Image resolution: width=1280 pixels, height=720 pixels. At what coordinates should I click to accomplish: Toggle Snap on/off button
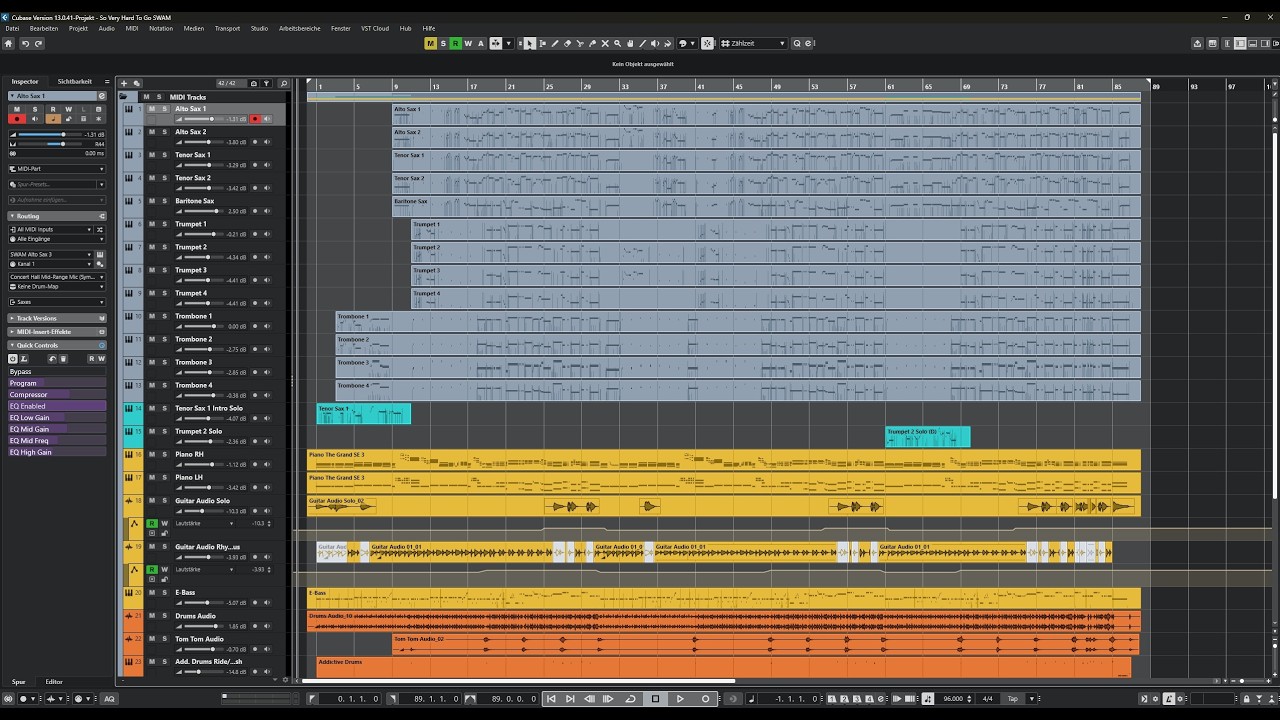coord(706,43)
